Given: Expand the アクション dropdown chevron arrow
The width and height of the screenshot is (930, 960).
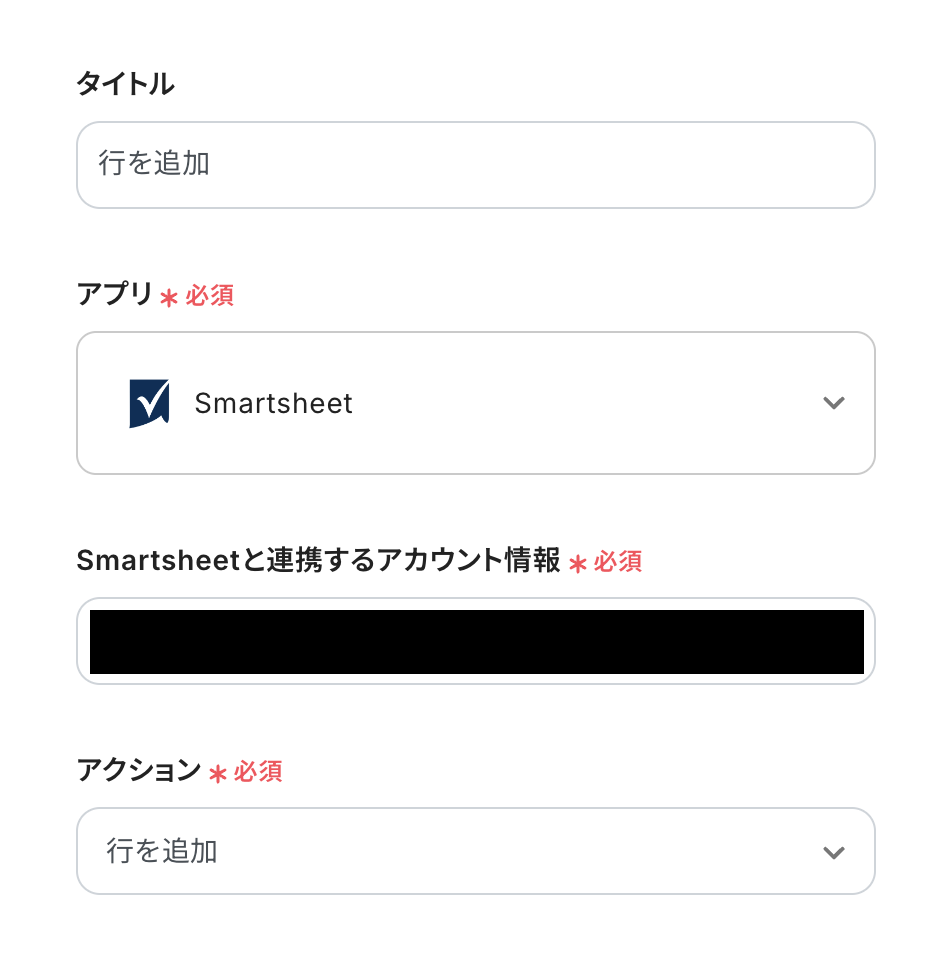Looking at the screenshot, I should click(x=833, y=852).
